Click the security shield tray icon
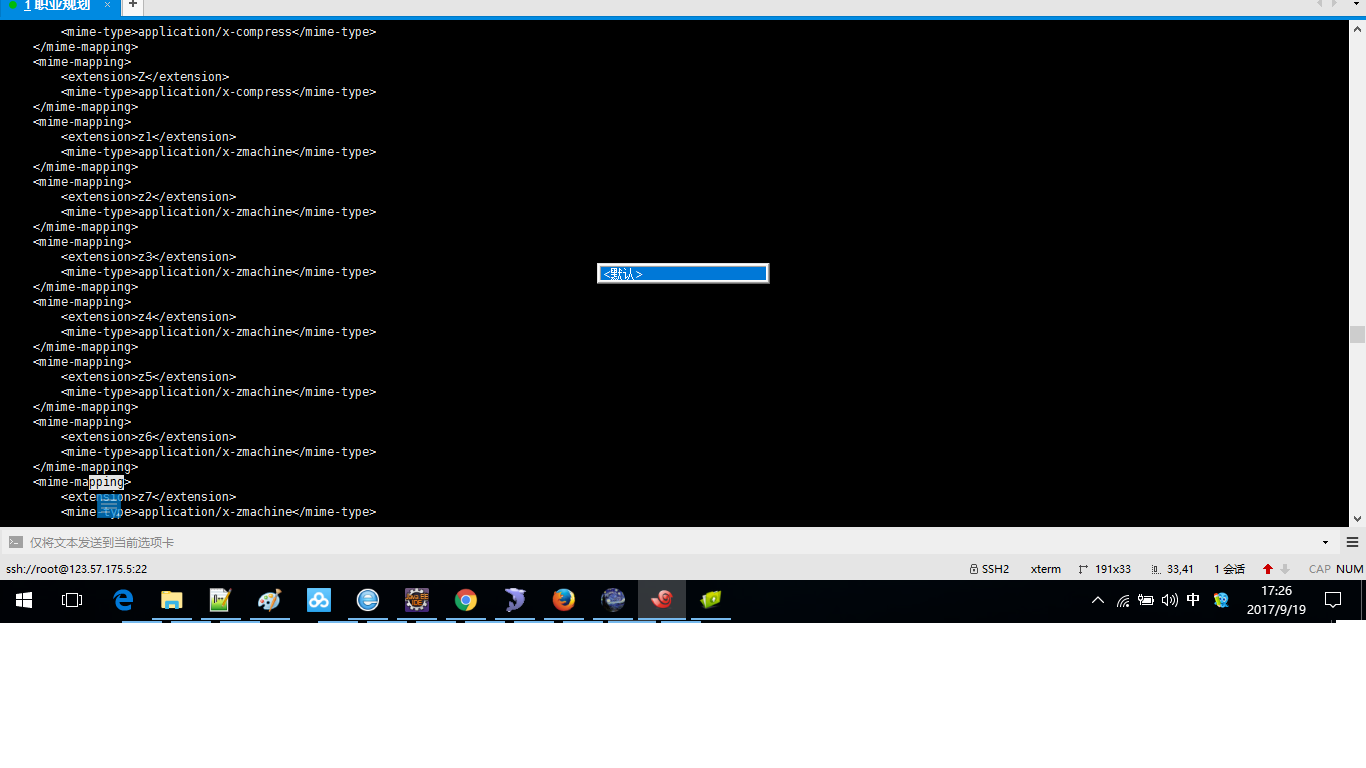 tap(1221, 600)
